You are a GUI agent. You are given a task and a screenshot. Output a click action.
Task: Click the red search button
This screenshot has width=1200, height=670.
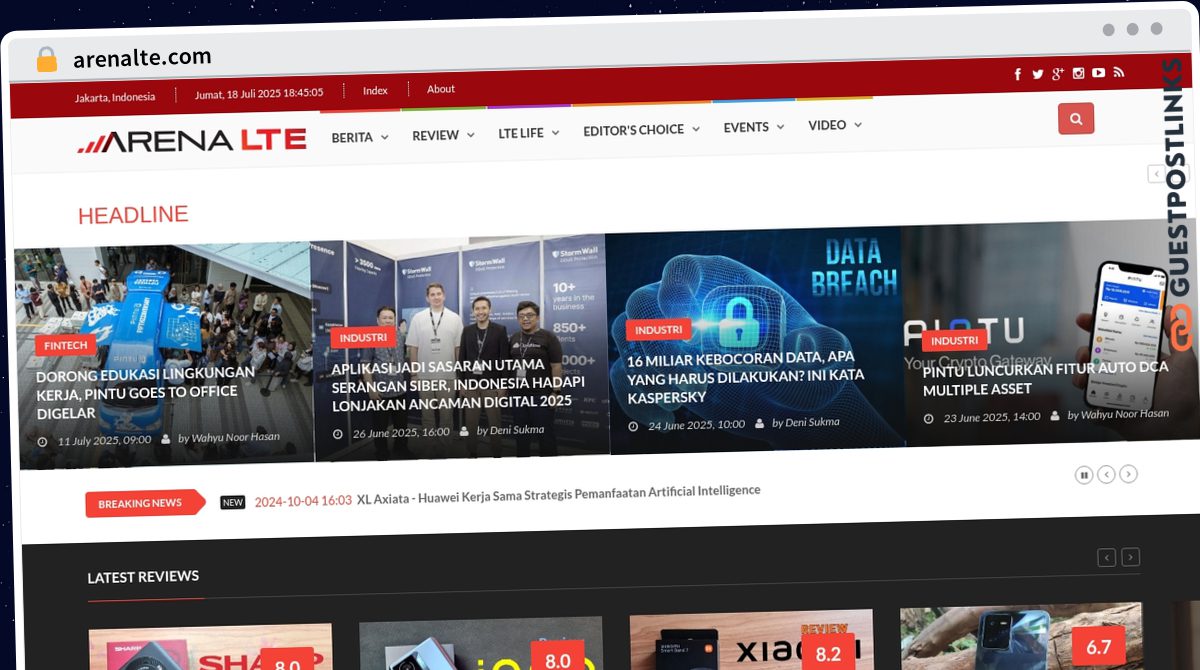[x=1076, y=119]
